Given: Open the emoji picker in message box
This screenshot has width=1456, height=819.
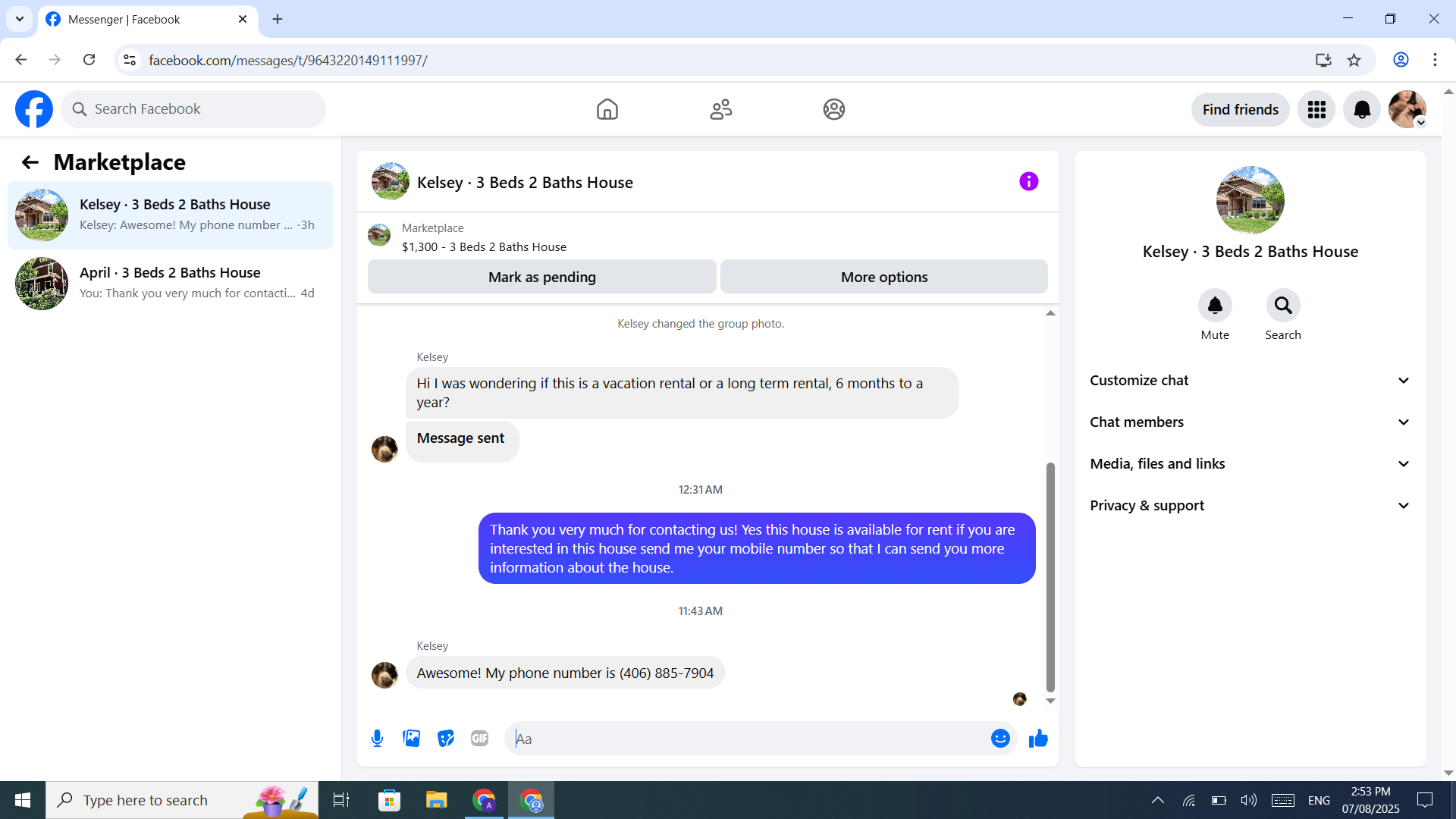Looking at the screenshot, I should click(1000, 738).
